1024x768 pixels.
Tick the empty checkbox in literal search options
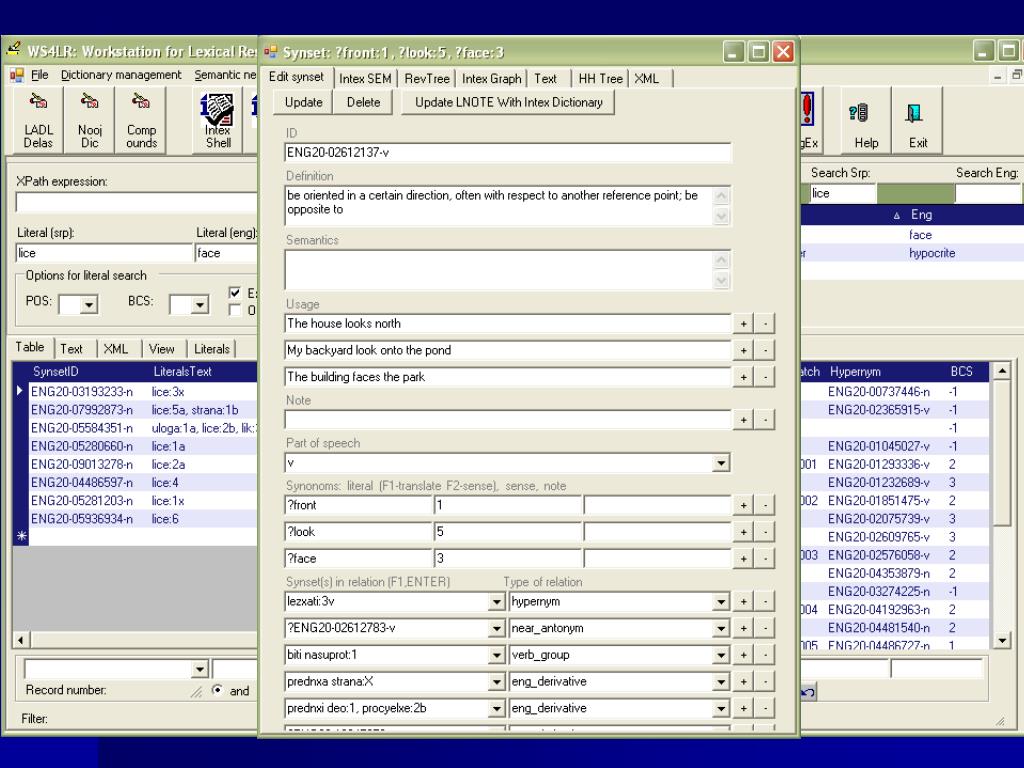click(235, 310)
